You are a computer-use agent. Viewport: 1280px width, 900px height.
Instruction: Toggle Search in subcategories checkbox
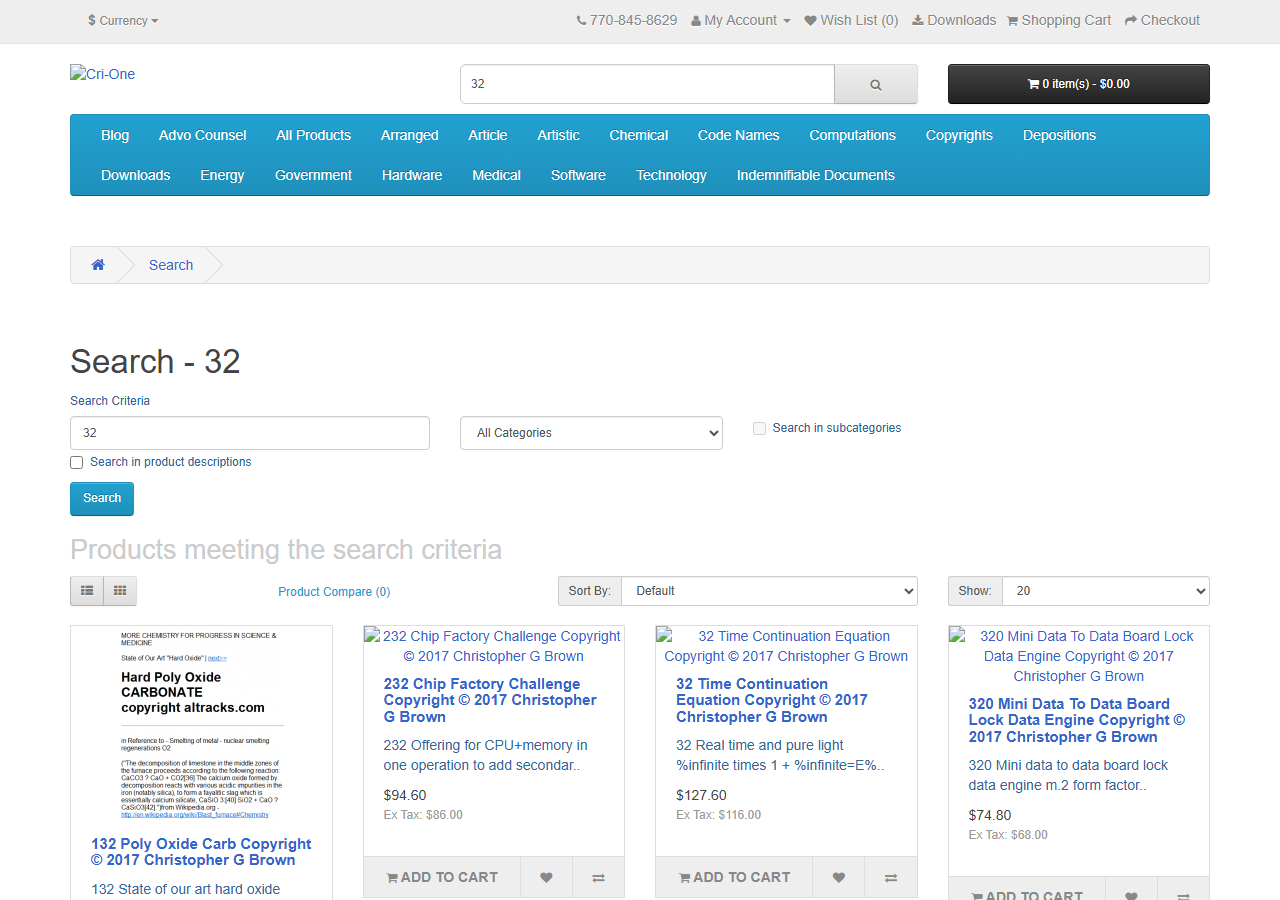pos(760,428)
